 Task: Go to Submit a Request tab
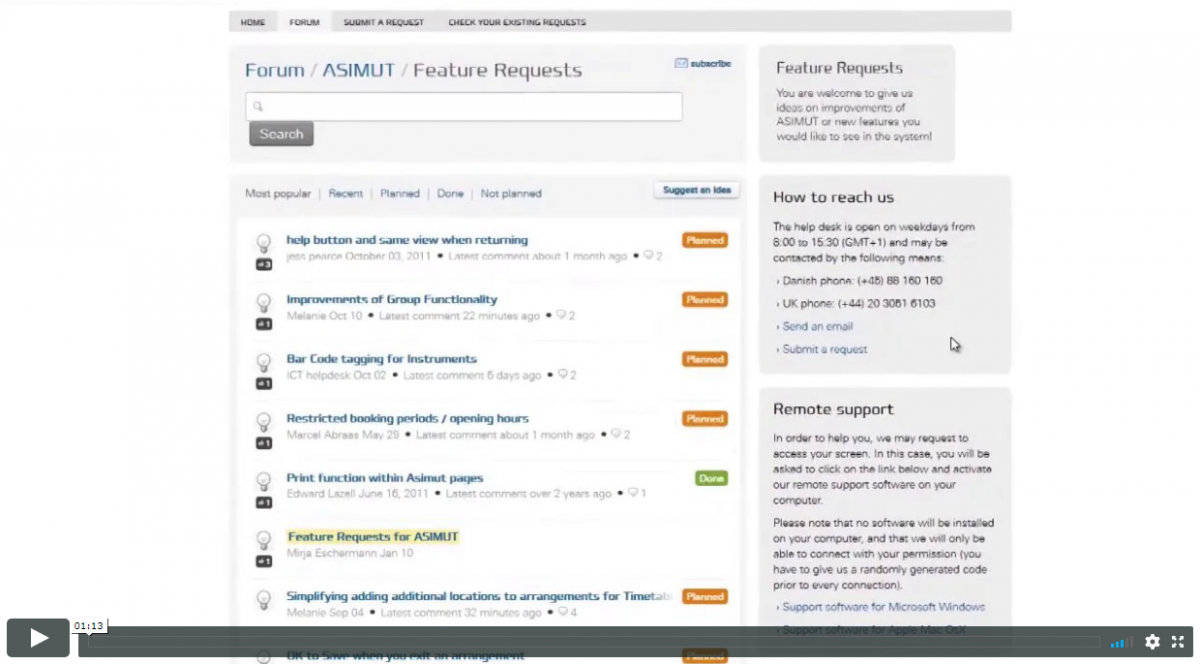point(383,22)
